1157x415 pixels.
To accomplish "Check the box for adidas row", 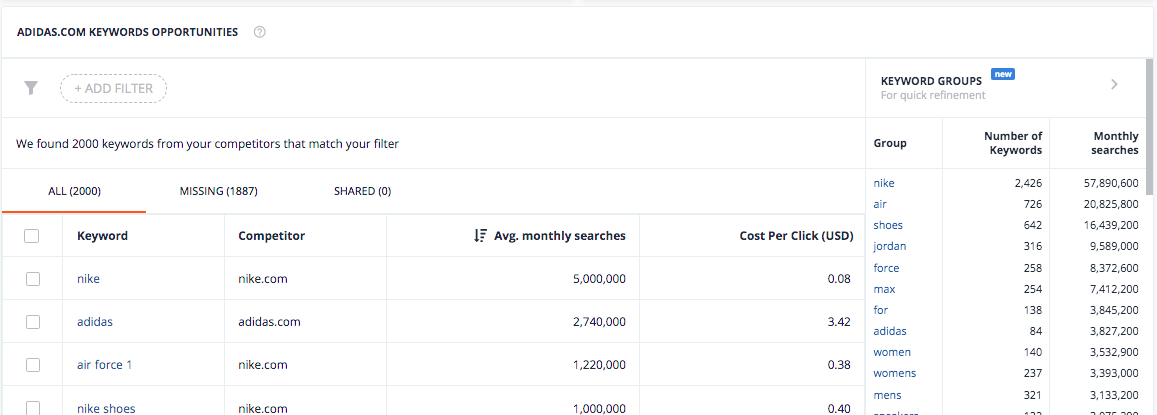I will (x=32, y=322).
